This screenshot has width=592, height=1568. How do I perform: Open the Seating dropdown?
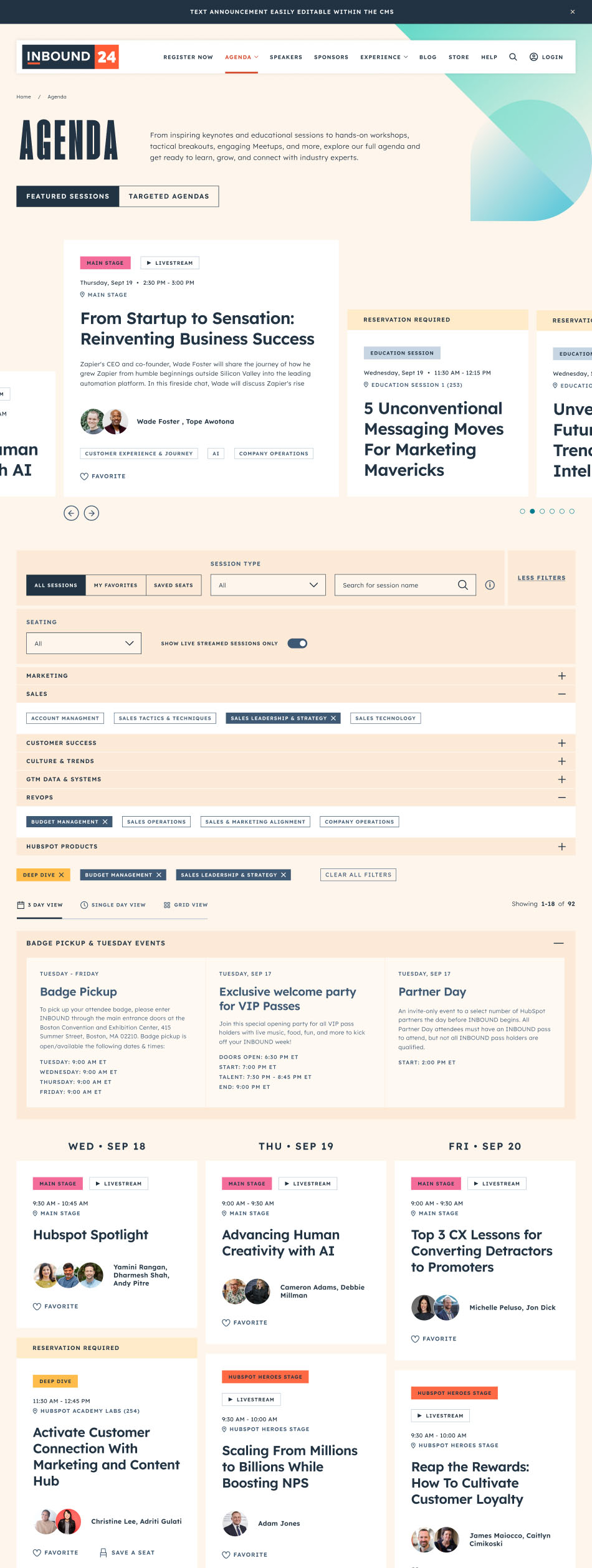pyautogui.click(x=84, y=644)
